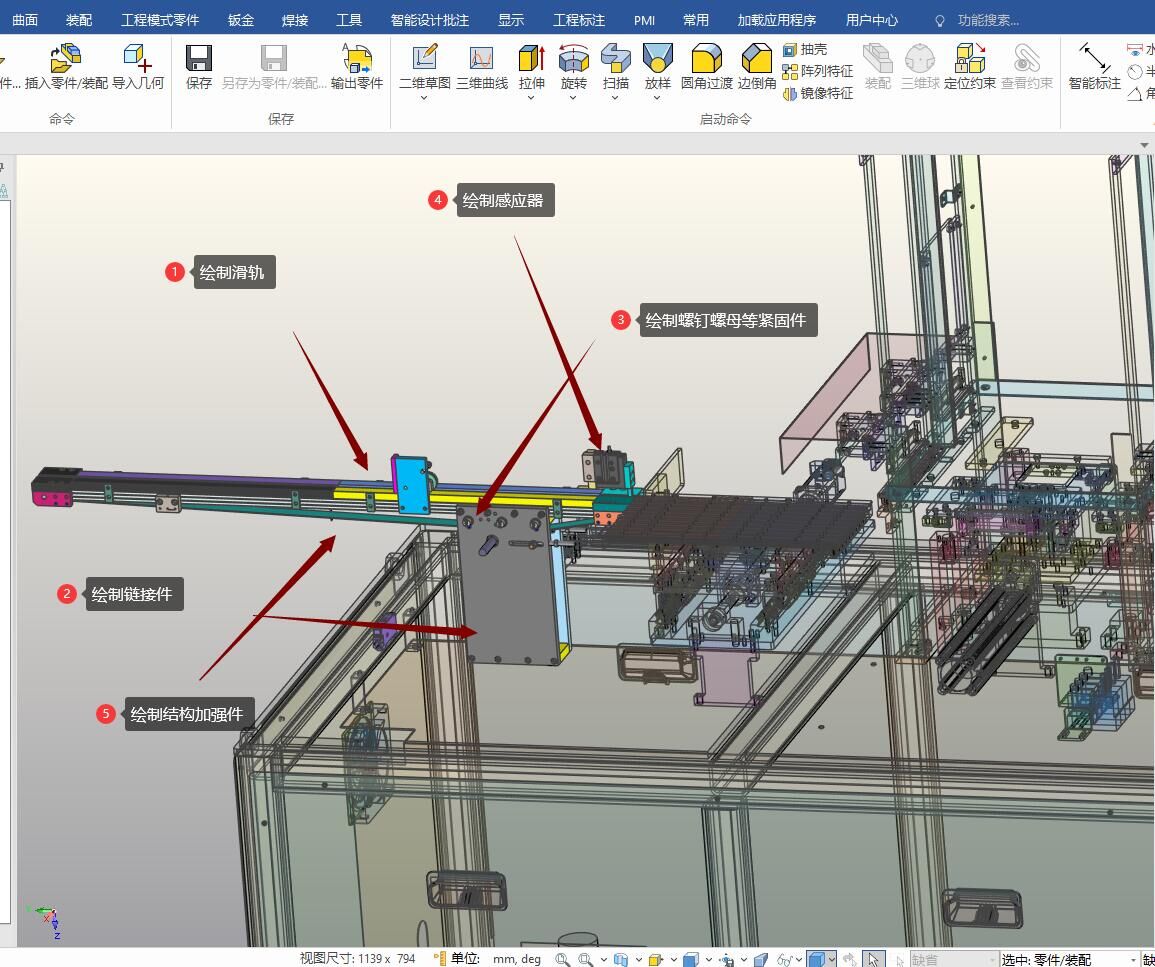
Task: Expand the 扫描 sweep dropdown arrow
Action: [x=615, y=98]
